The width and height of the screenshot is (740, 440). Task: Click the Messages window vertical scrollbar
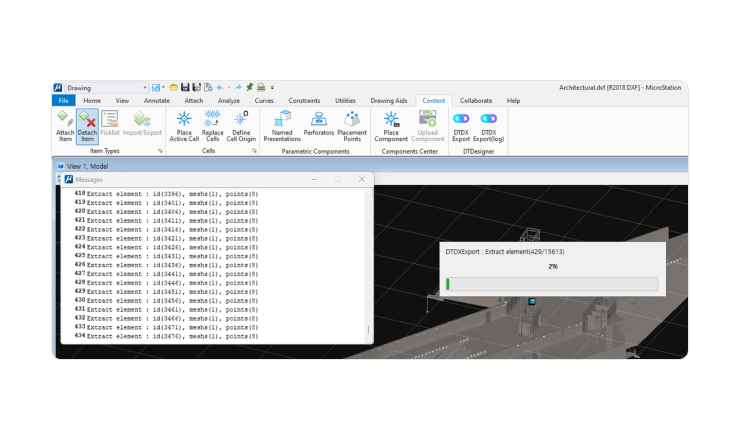[x=368, y=331]
